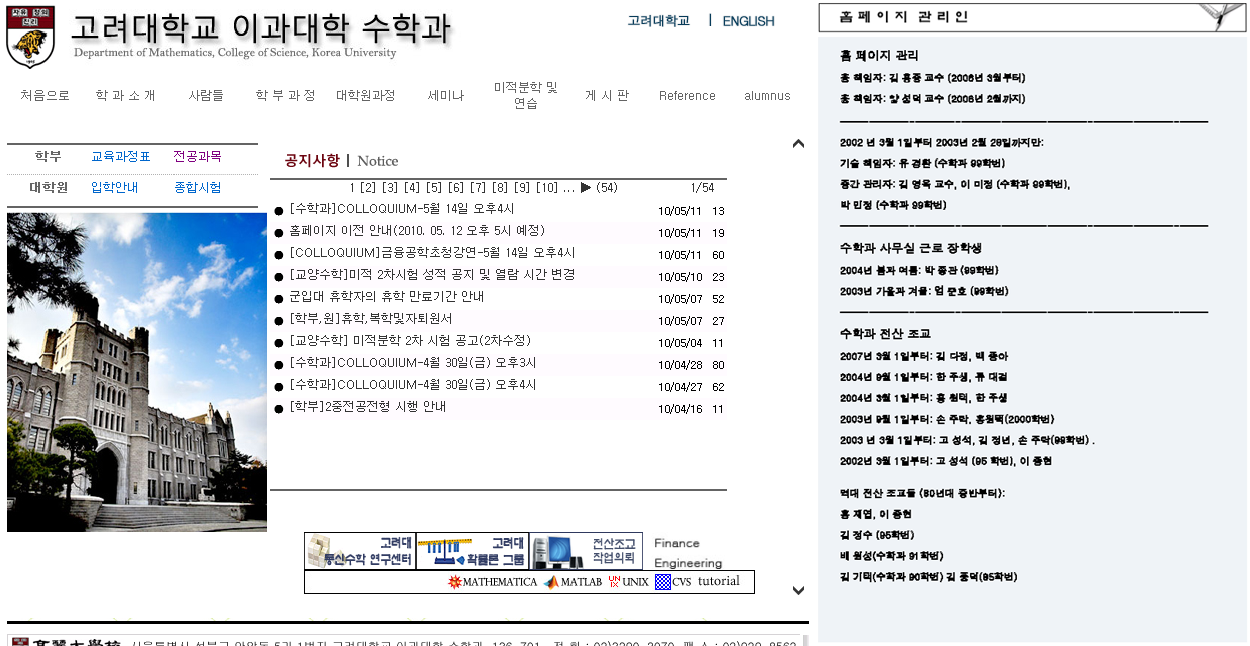Click the campus building photo
The height and width of the screenshot is (646, 1250).
point(137,372)
